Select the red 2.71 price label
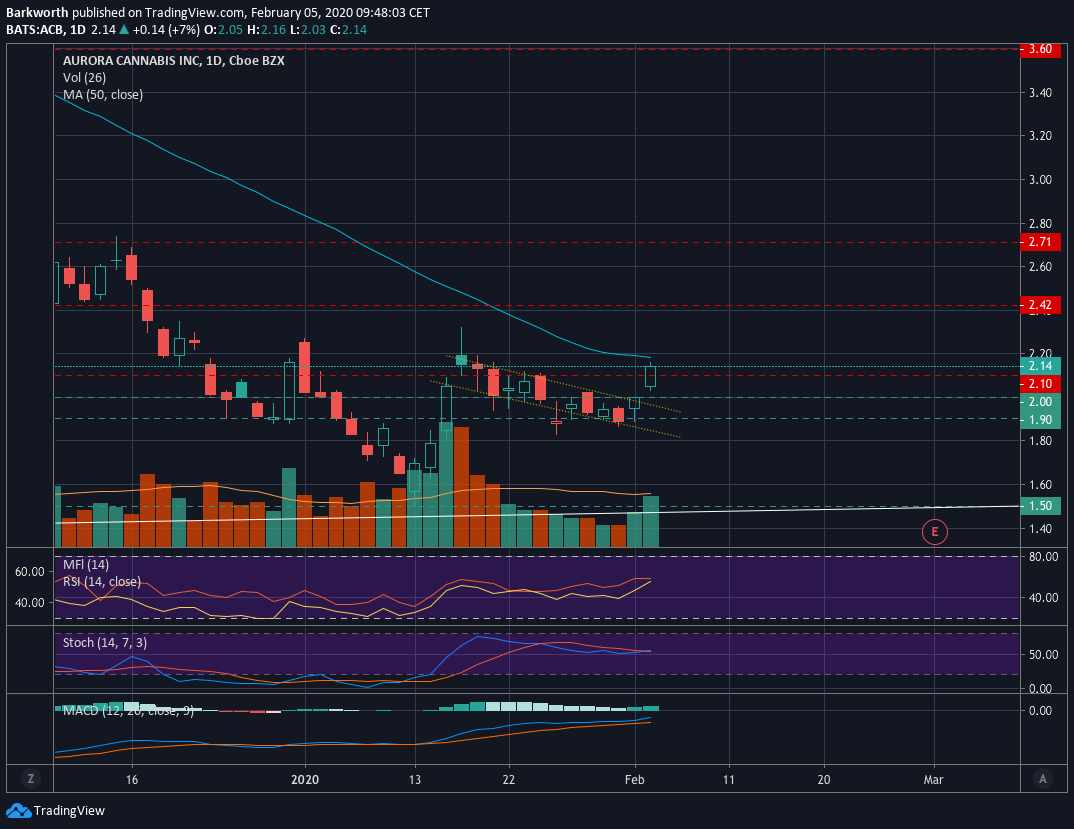 tap(1040, 242)
